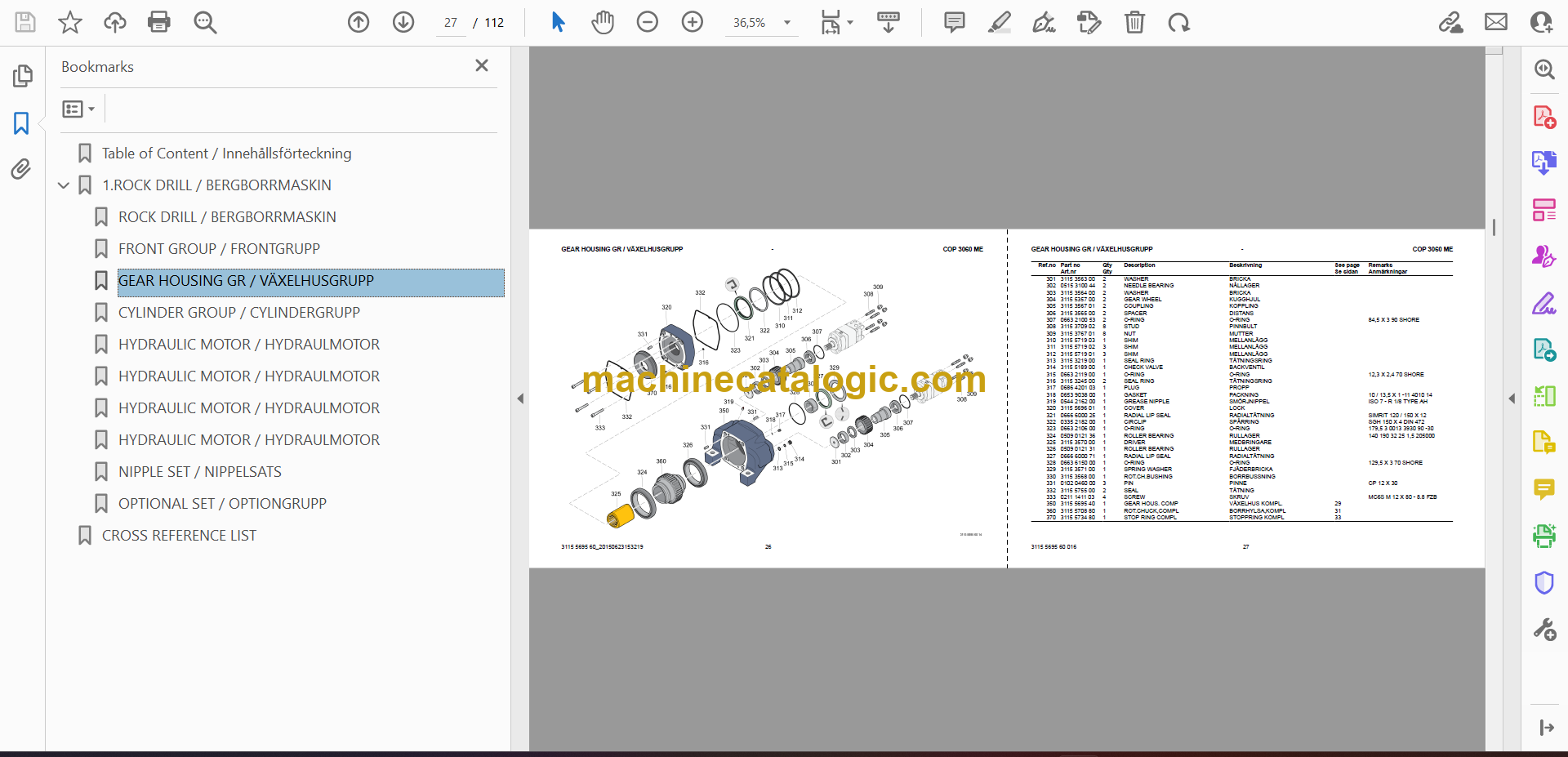The width and height of the screenshot is (1568, 757).
Task: Collapse the right tools pane arrow
Action: pyautogui.click(x=1512, y=399)
